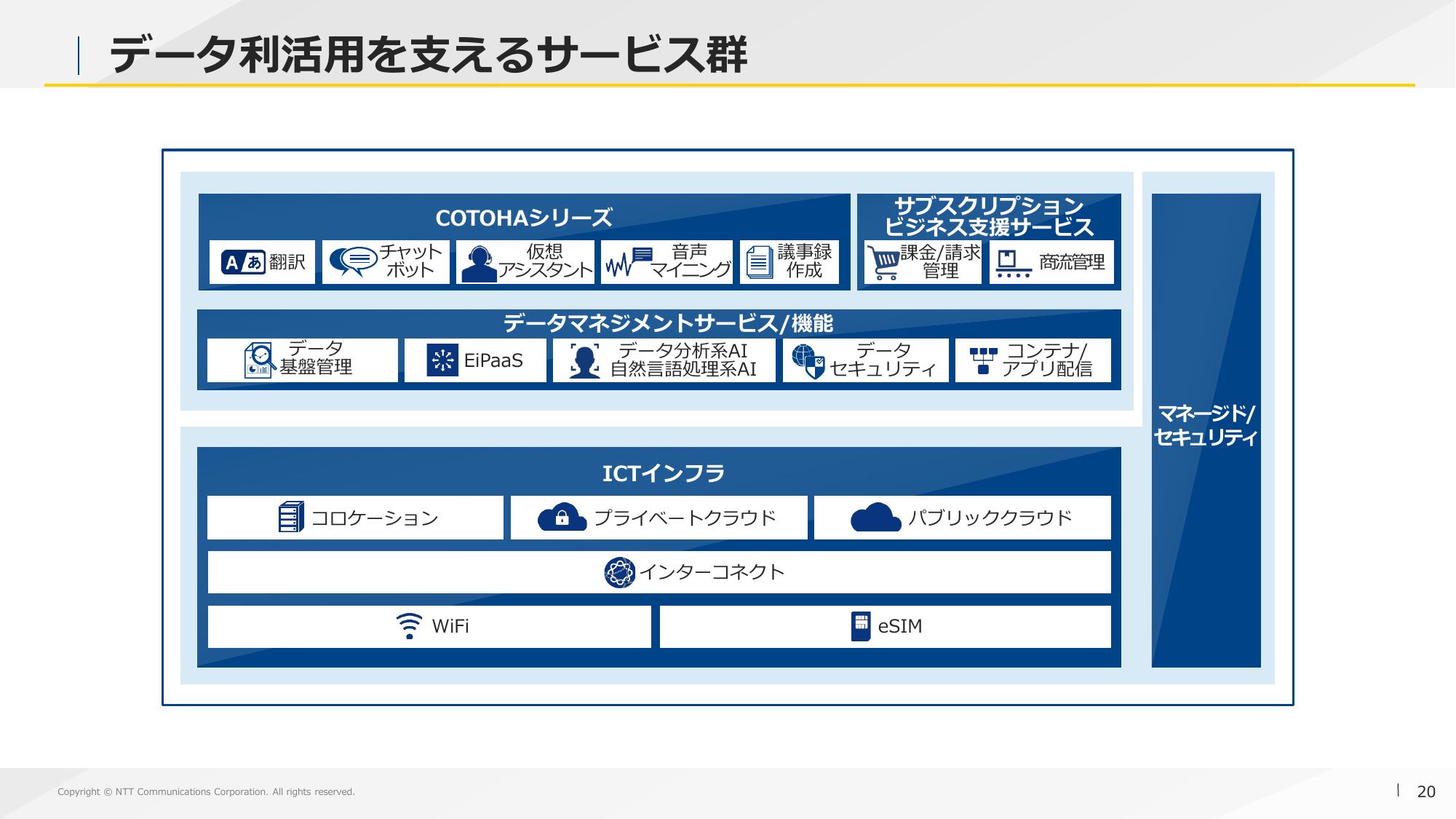The width and height of the screenshot is (1456, 819).
Task: Click the chatbot speech bubble icon
Action: click(353, 262)
